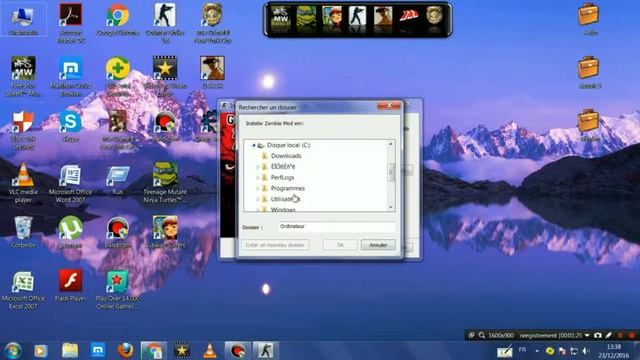
Task: Open the Ordinateur desktop icon
Action: click(23, 19)
